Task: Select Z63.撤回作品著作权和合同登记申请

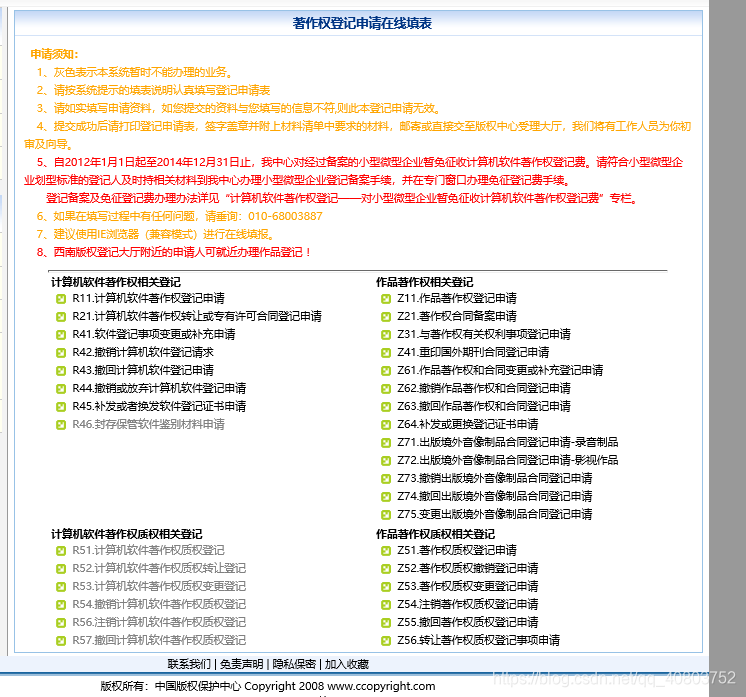Action: pyautogui.click(x=484, y=407)
